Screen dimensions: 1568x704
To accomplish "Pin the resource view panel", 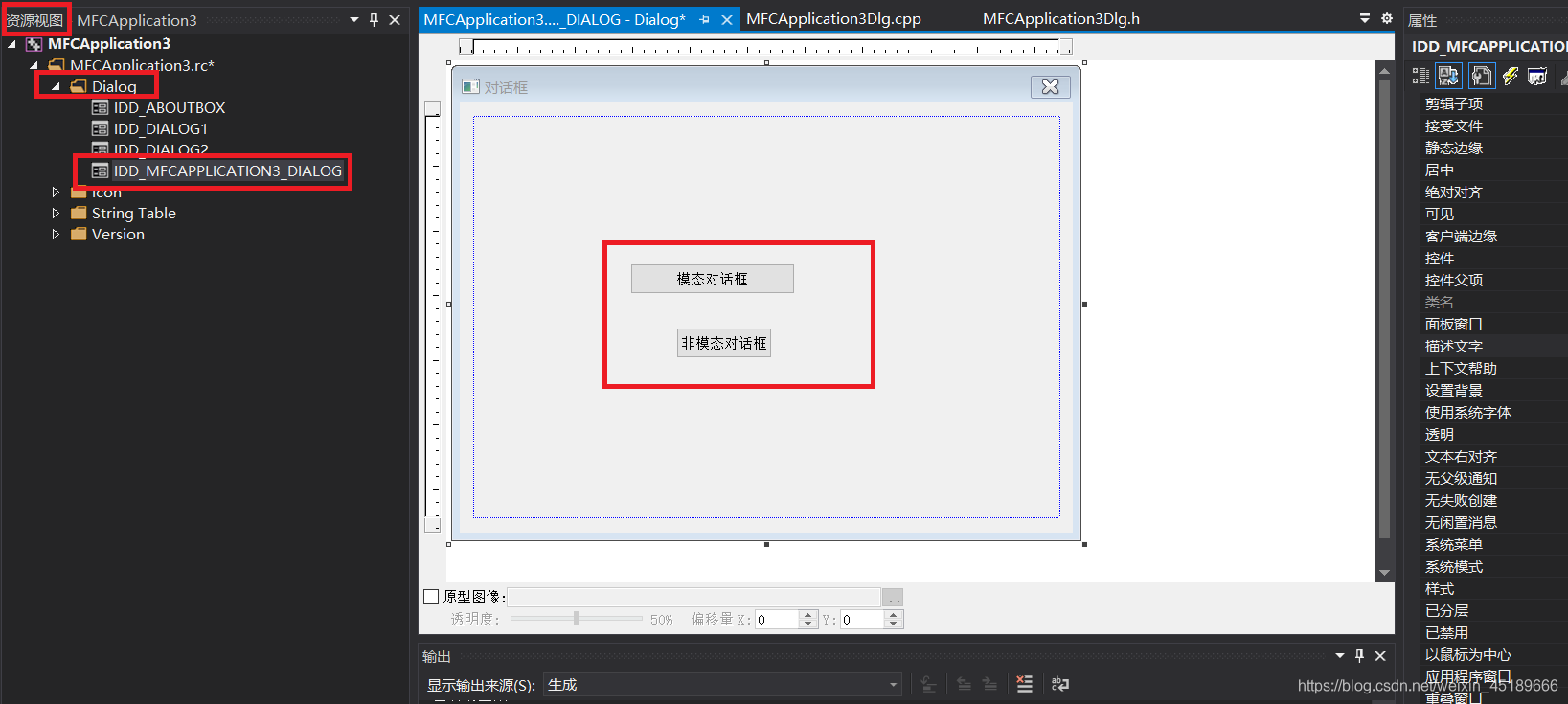I will pos(374,19).
